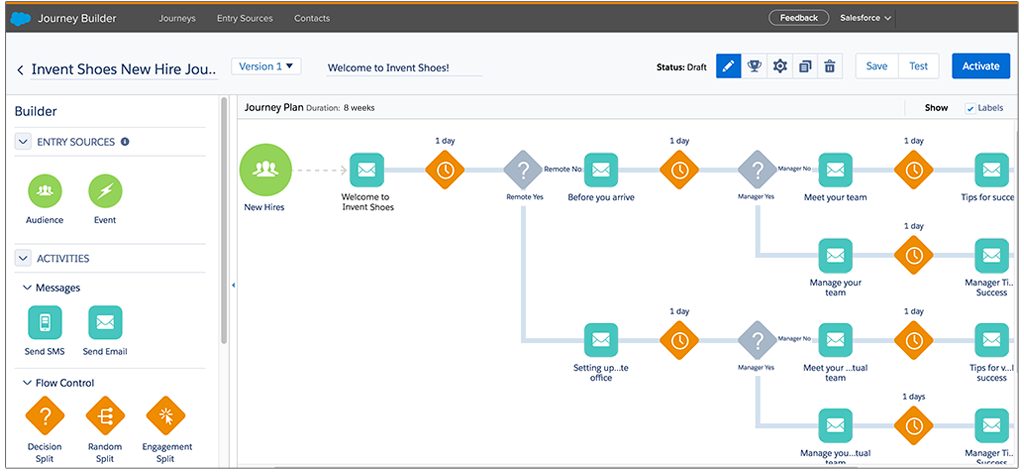The image size is (1024, 472).
Task: Open the Version 1 dropdown
Action: tap(266, 66)
